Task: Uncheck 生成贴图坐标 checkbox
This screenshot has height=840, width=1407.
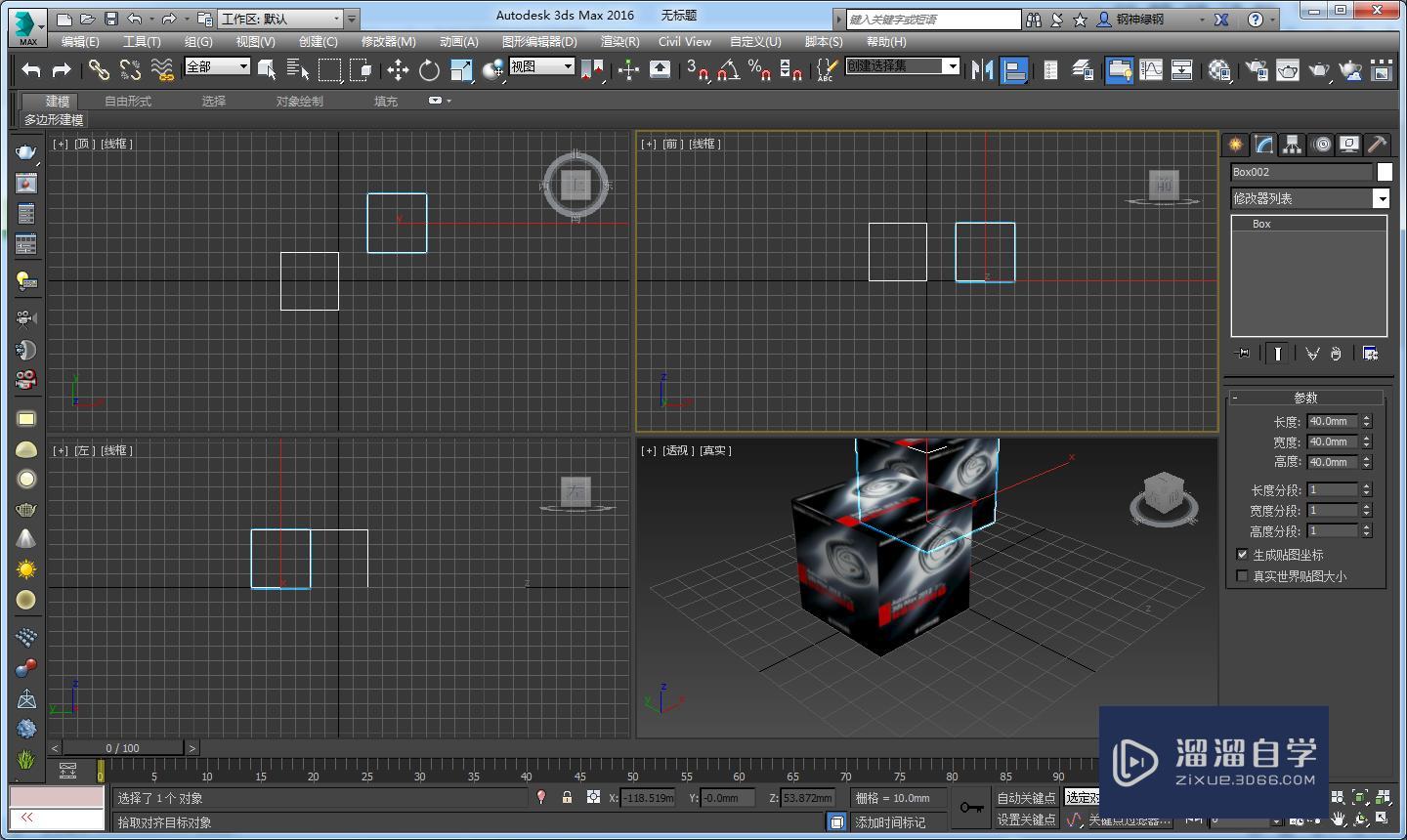Action: tap(1243, 554)
